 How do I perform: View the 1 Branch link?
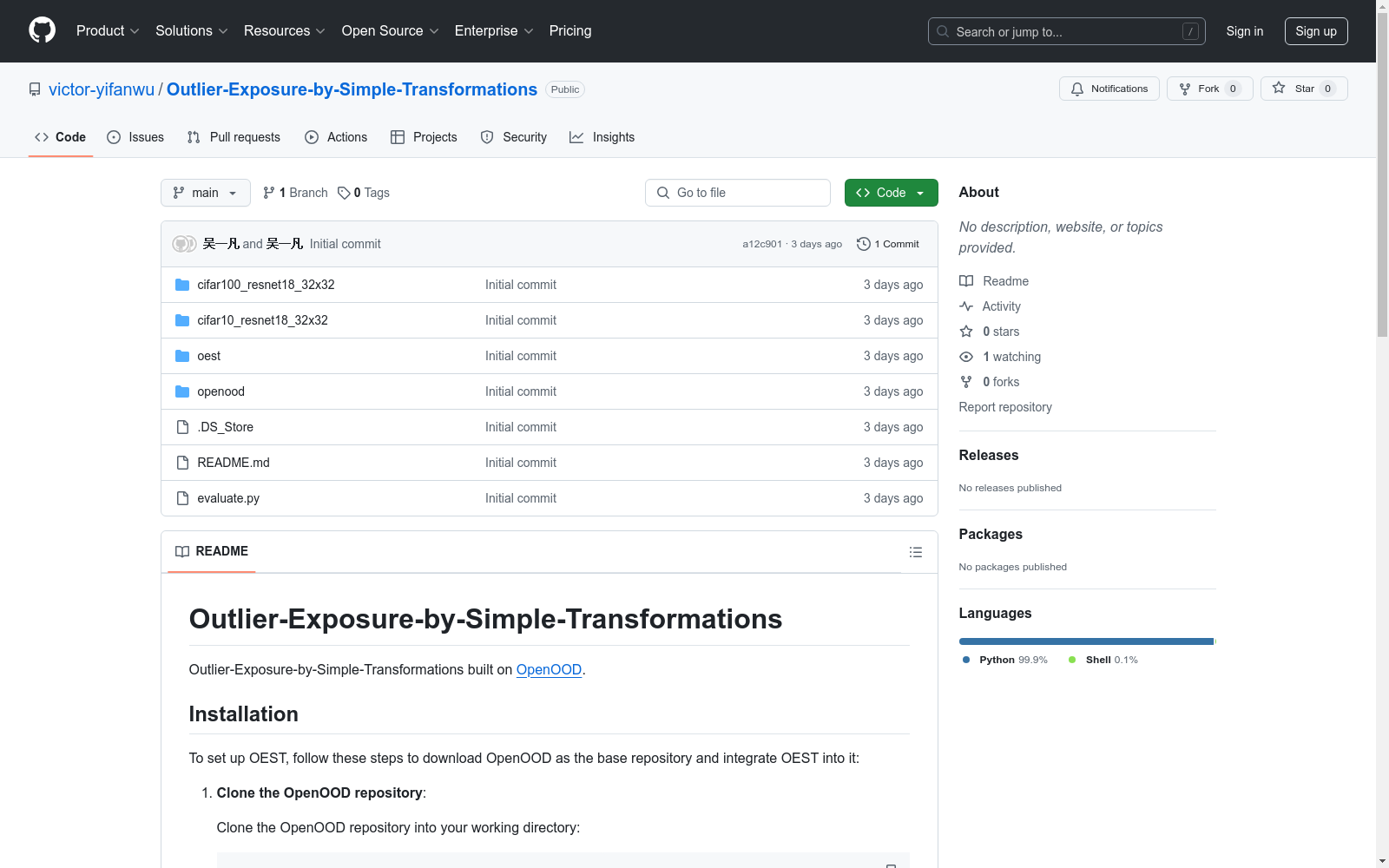click(x=295, y=193)
